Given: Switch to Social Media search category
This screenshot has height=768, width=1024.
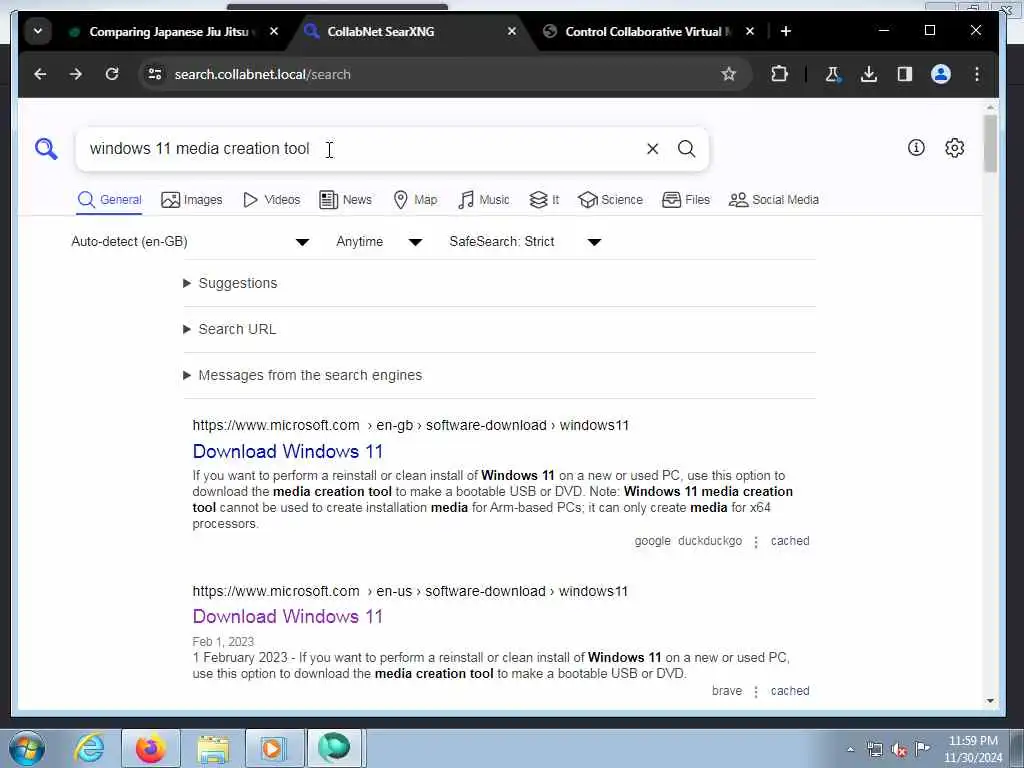Looking at the screenshot, I should click(x=774, y=200).
